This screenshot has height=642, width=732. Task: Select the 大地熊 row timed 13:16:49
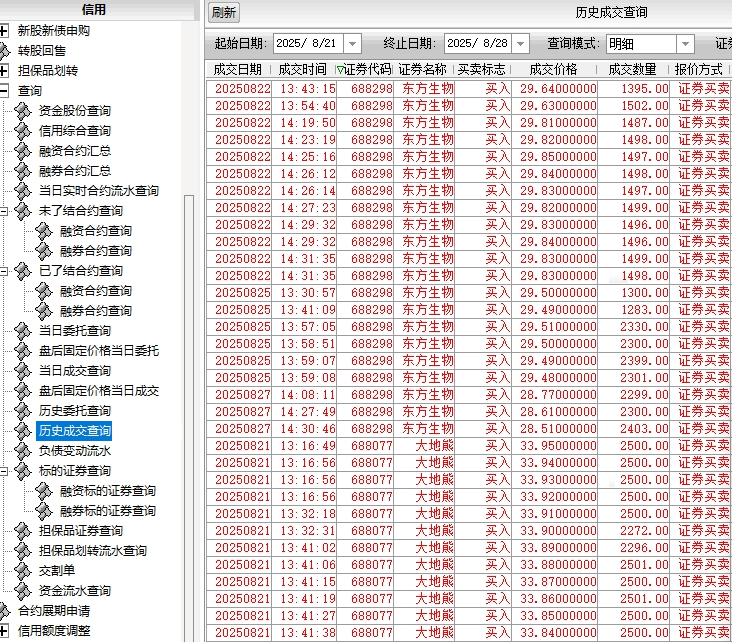click(469, 446)
